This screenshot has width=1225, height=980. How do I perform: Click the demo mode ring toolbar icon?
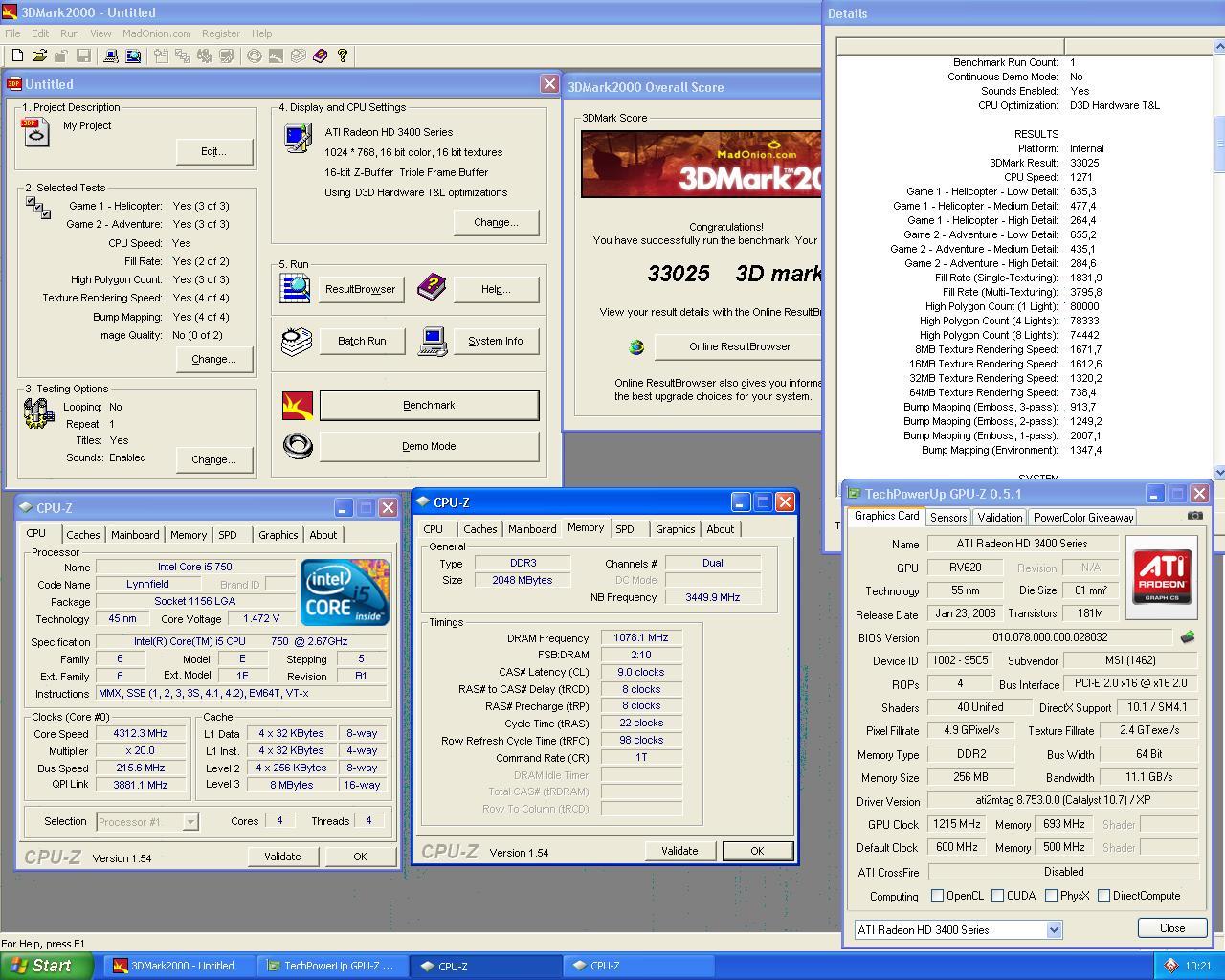[x=255, y=56]
